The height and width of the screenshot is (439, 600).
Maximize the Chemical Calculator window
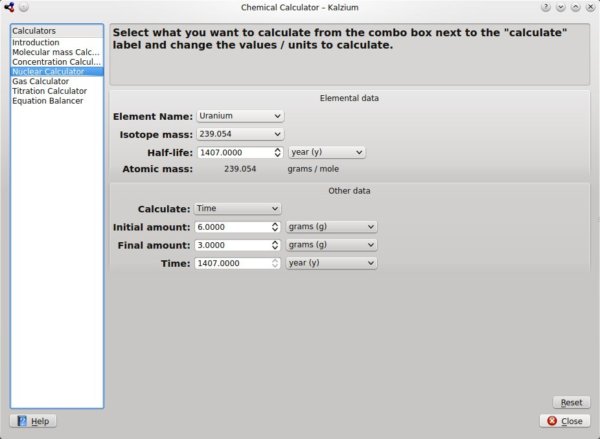[576, 7]
